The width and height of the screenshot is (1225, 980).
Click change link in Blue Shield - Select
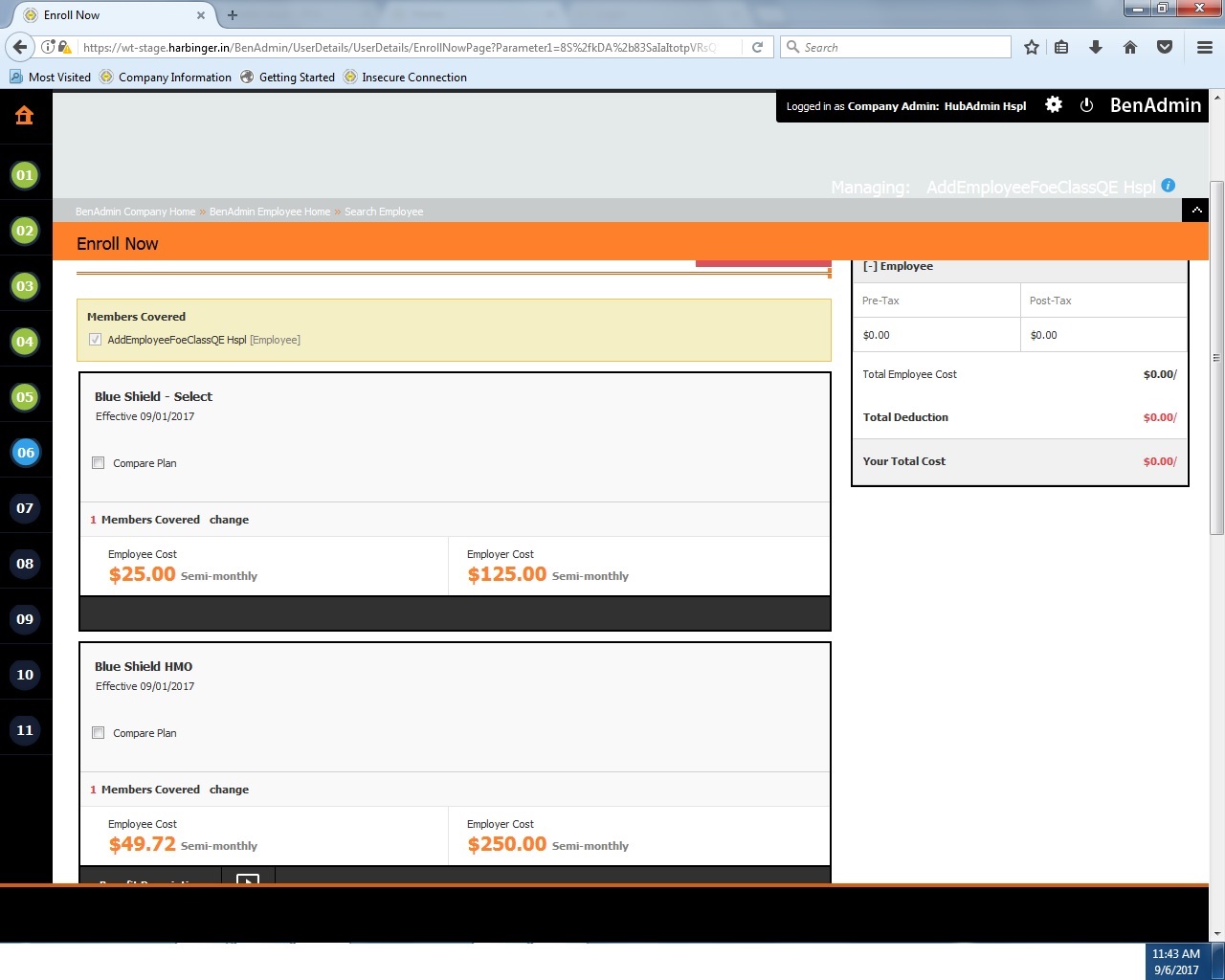[x=229, y=520]
